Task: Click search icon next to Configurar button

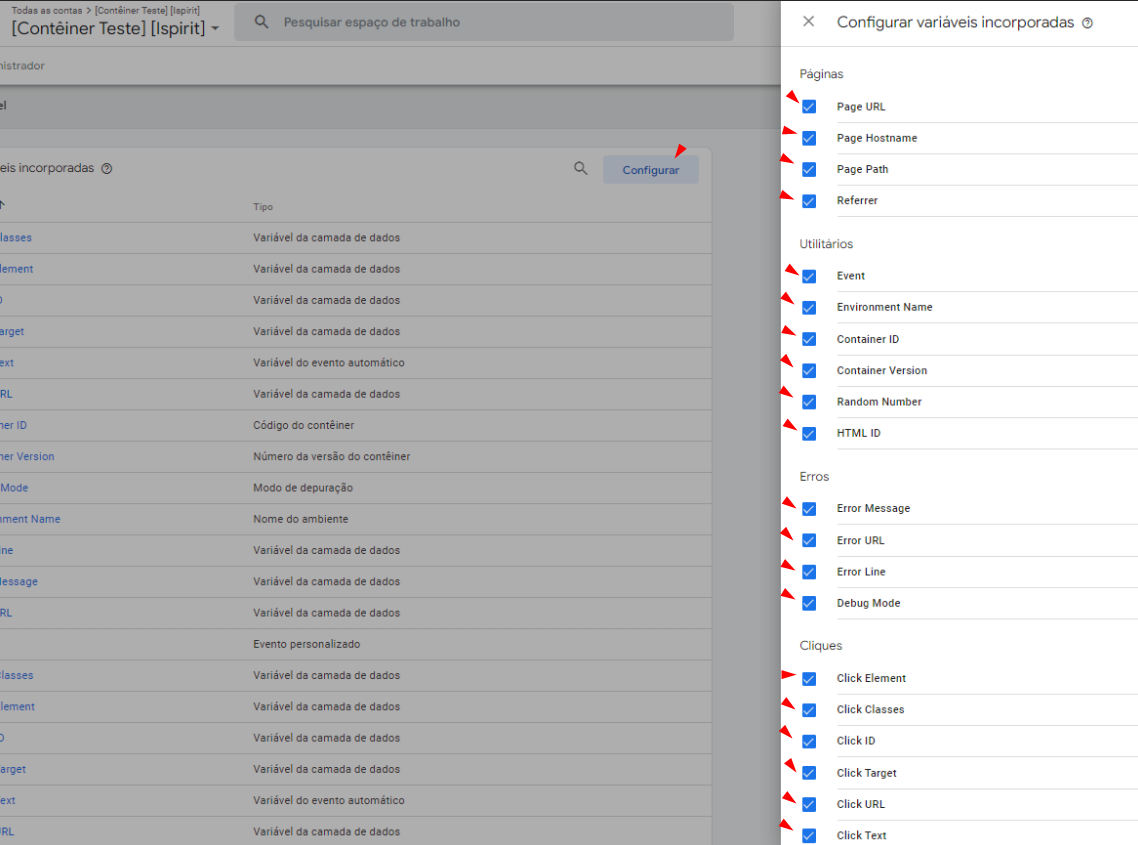Action: (x=580, y=169)
